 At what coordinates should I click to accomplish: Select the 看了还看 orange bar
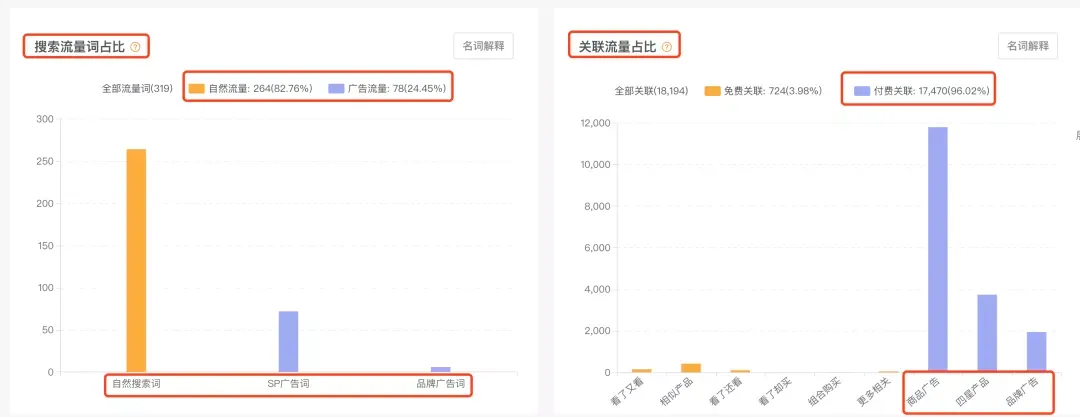[x=740, y=372]
